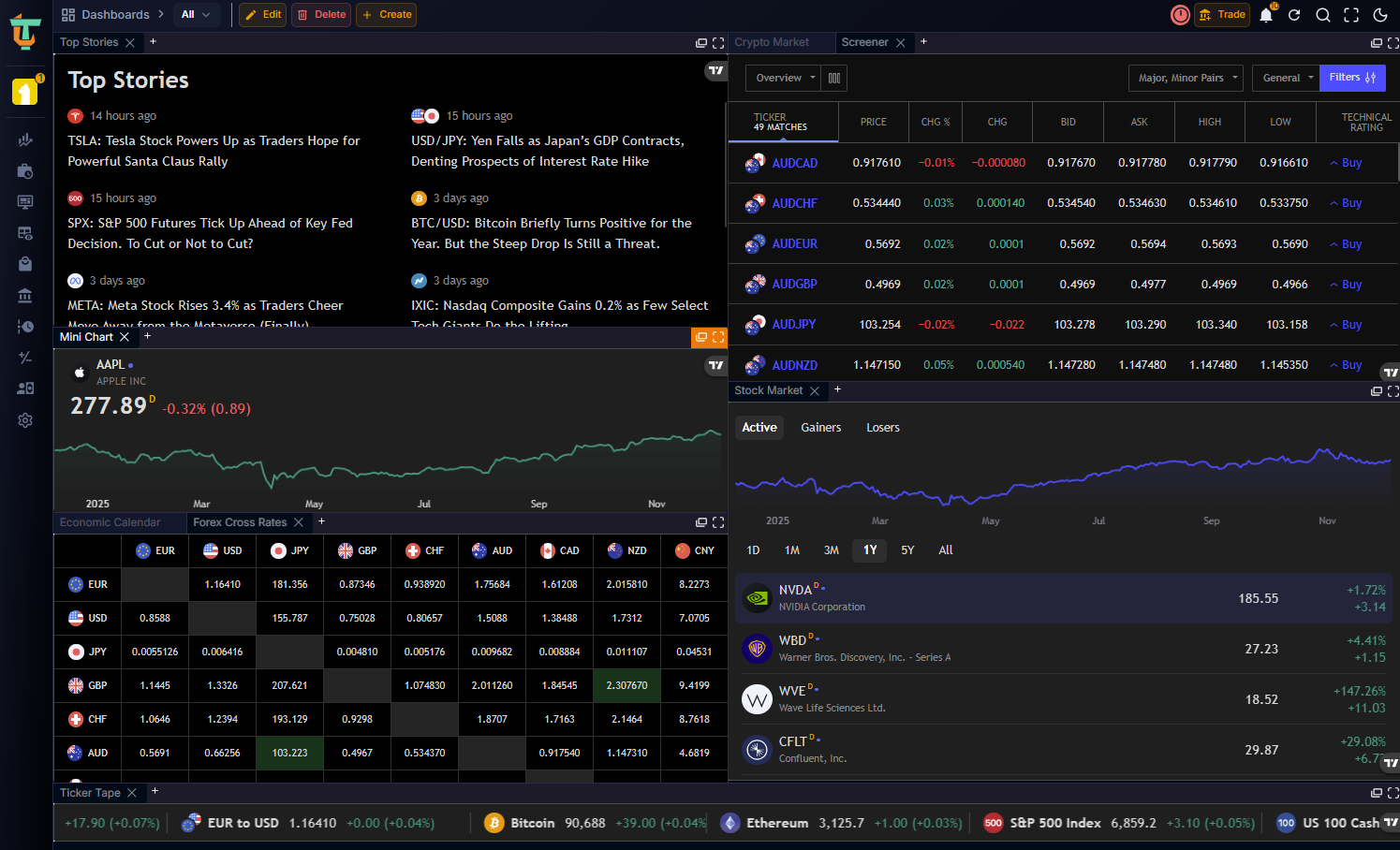This screenshot has height=850, width=1400.
Task: Click the screener column layout icon
Action: (834, 78)
